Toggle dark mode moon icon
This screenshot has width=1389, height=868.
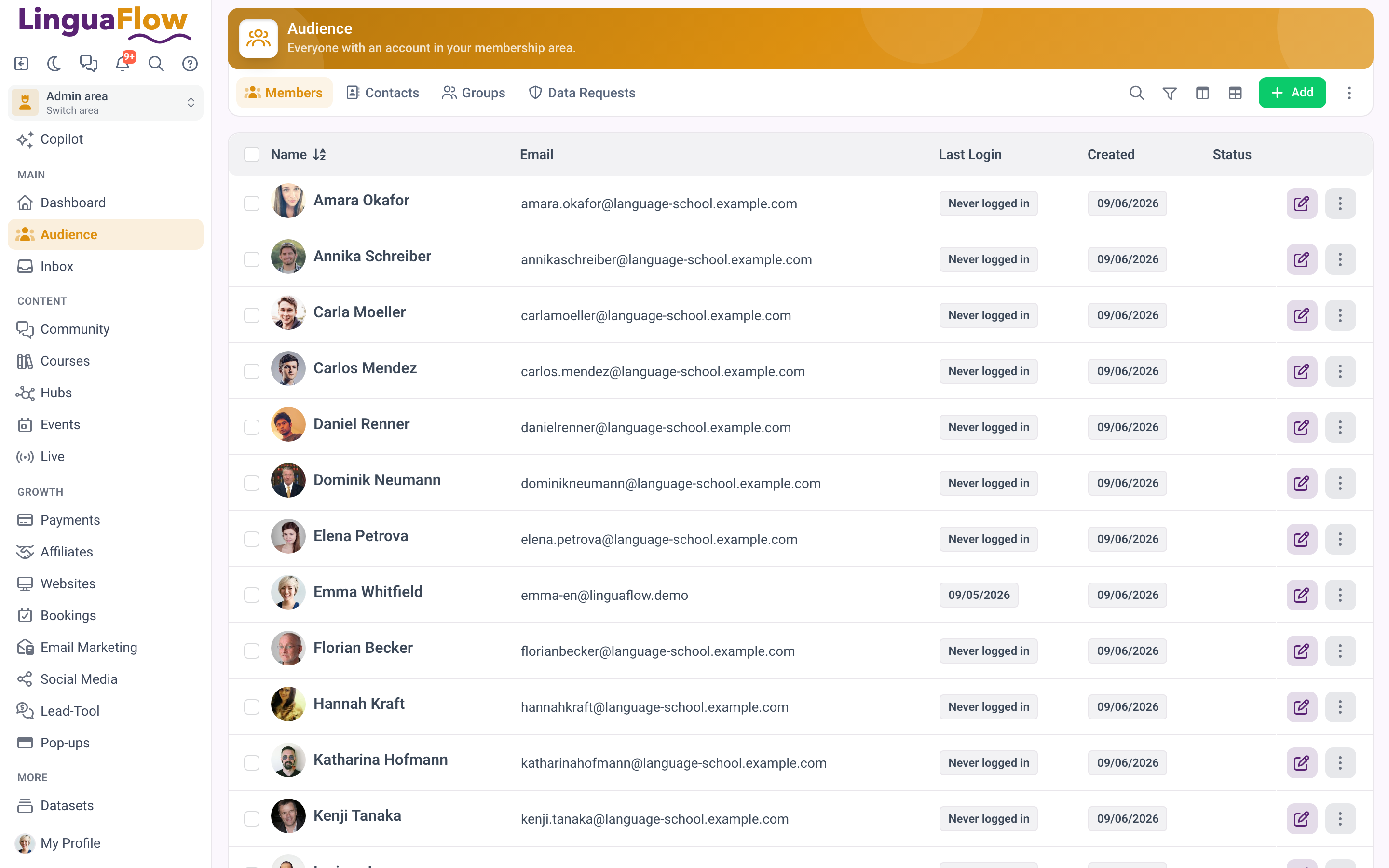(54, 64)
